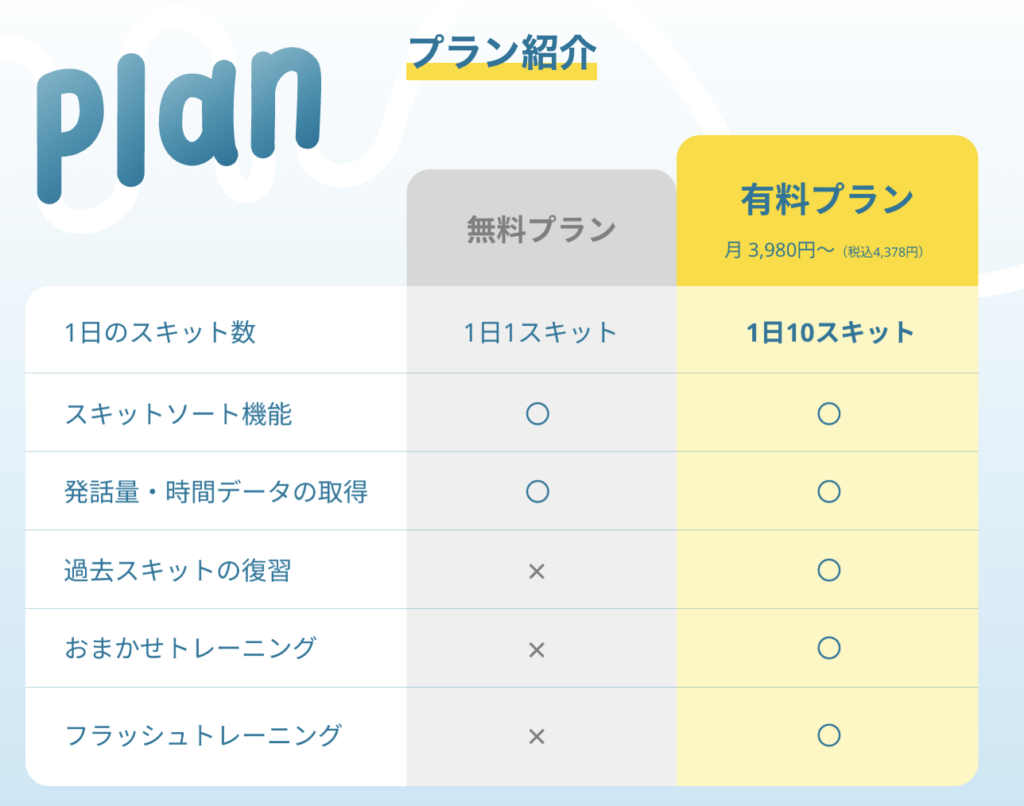Click paid plan circle for スキットソート機能

829,413
